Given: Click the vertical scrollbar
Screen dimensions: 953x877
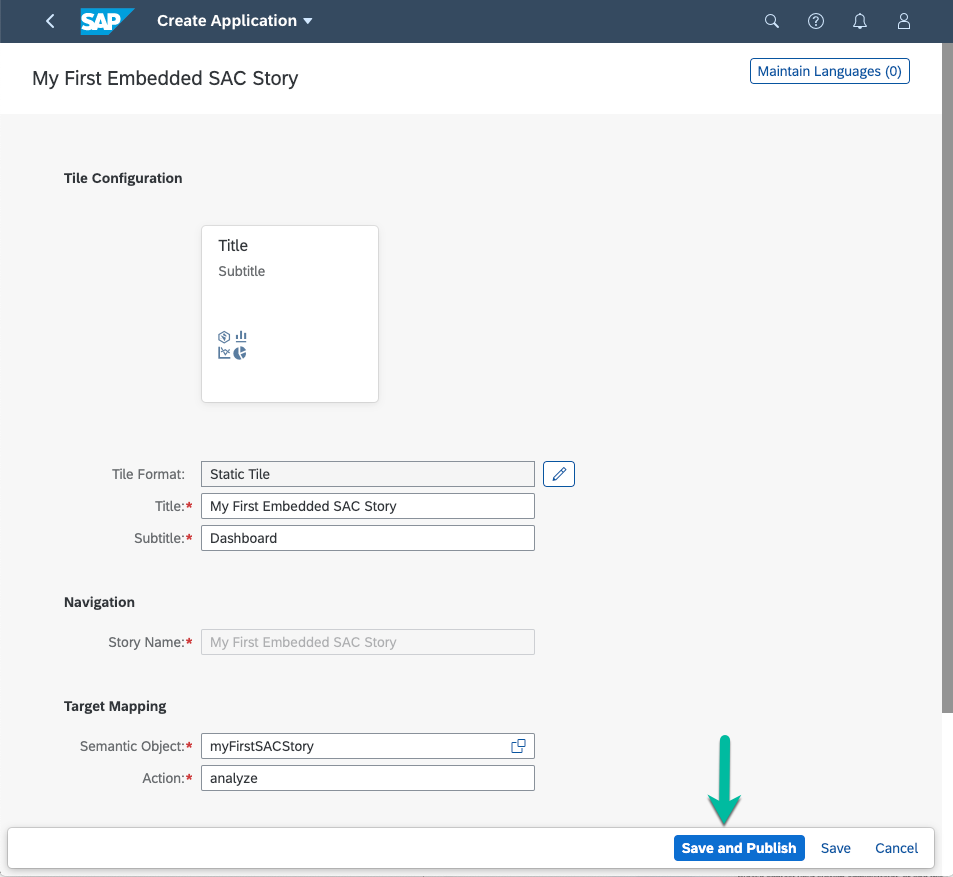Looking at the screenshot, I should (x=948, y=377).
